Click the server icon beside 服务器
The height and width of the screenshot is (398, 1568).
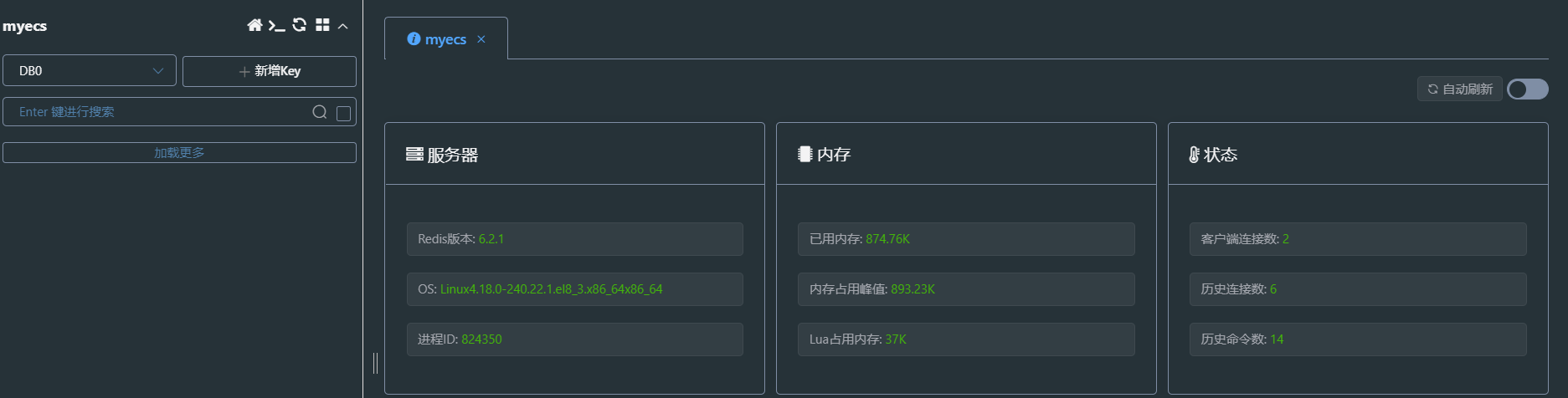(414, 154)
